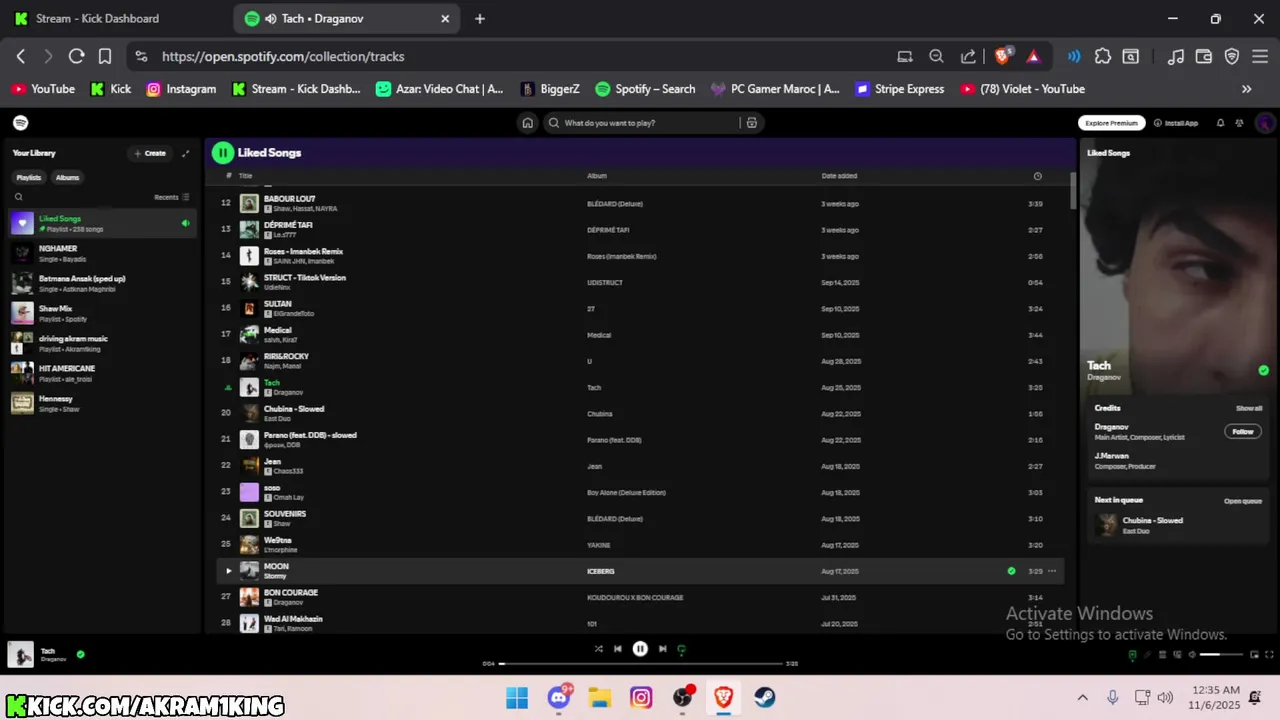Open the user profile avatar menu

coord(1265,123)
